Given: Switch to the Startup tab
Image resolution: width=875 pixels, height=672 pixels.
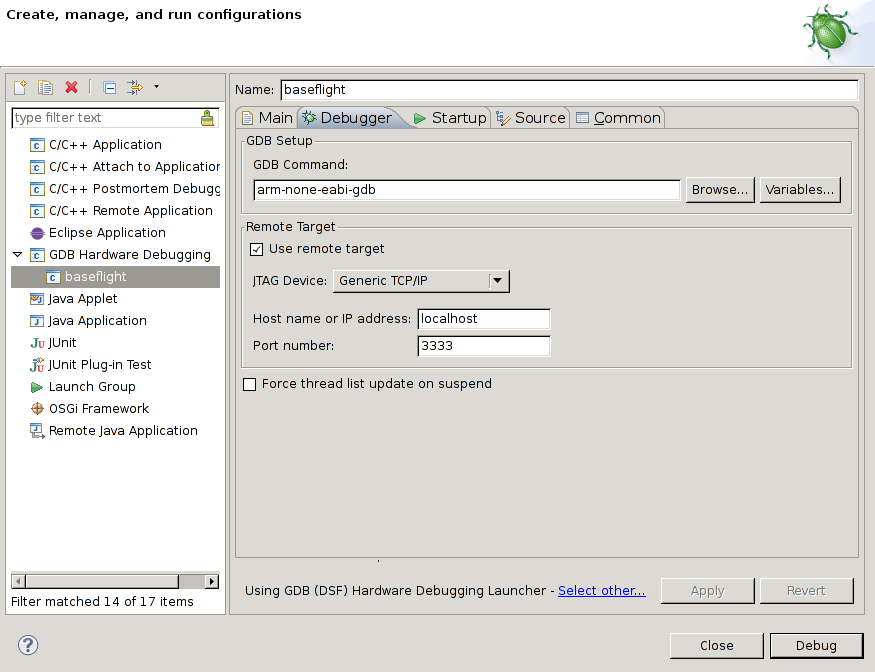Looking at the screenshot, I should [450, 118].
